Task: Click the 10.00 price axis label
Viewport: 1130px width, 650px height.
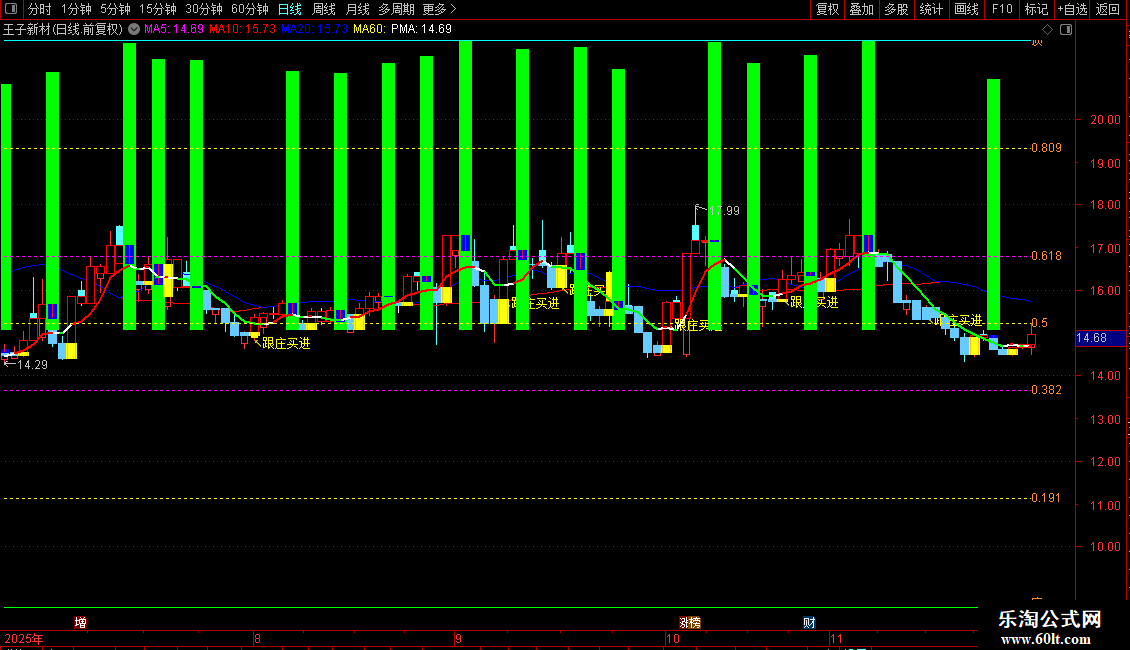Action: point(1105,546)
